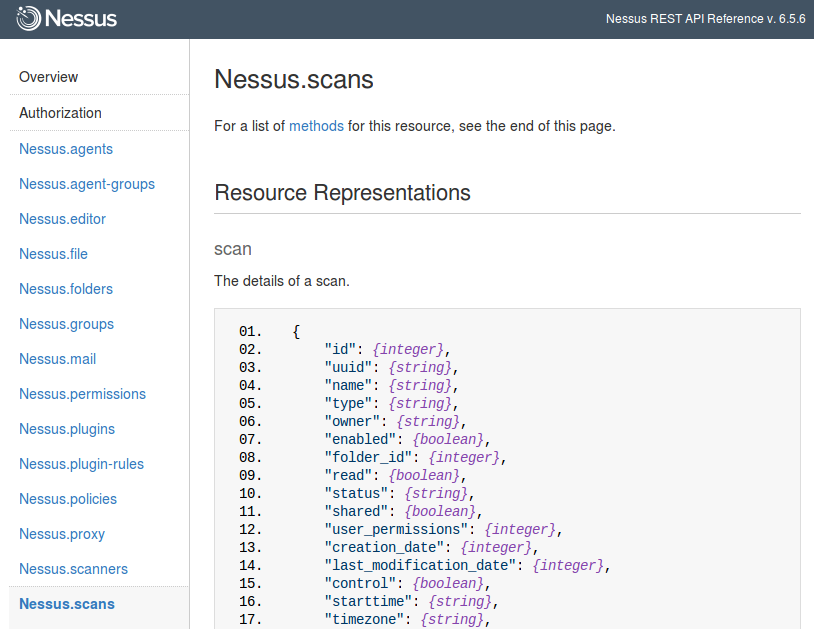The height and width of the screenshot is (629, 814).
Task: Open Nessus.proxy reference
Action: [62, 534]
